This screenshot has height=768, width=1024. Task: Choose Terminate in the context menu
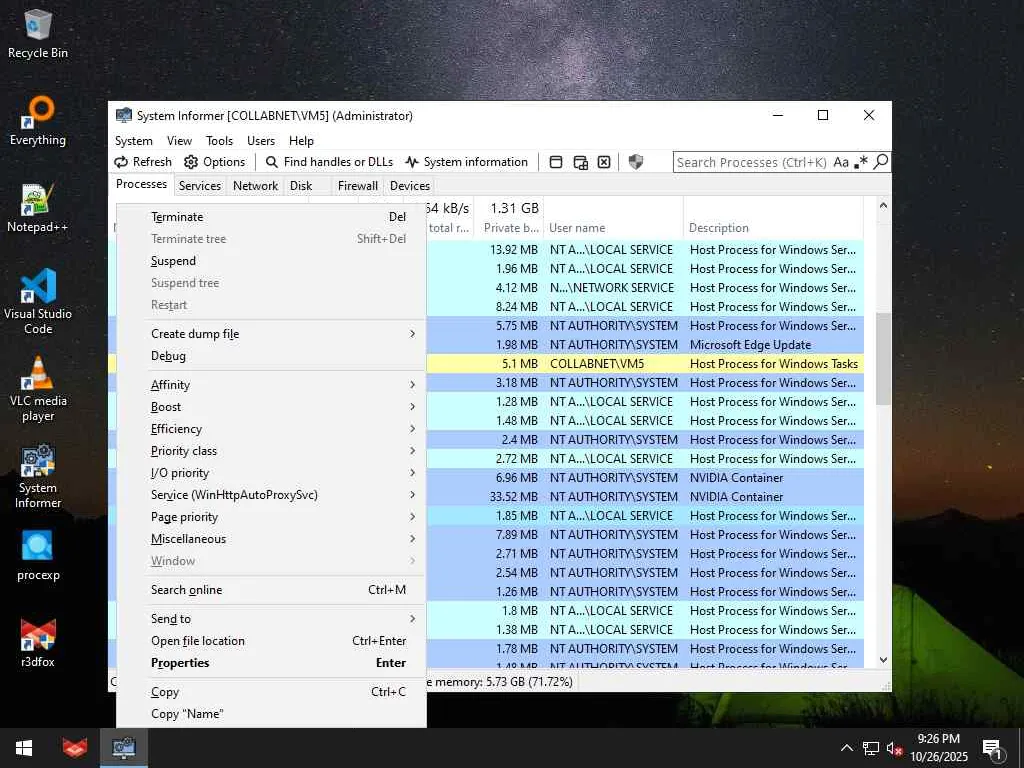click(272, 217)
